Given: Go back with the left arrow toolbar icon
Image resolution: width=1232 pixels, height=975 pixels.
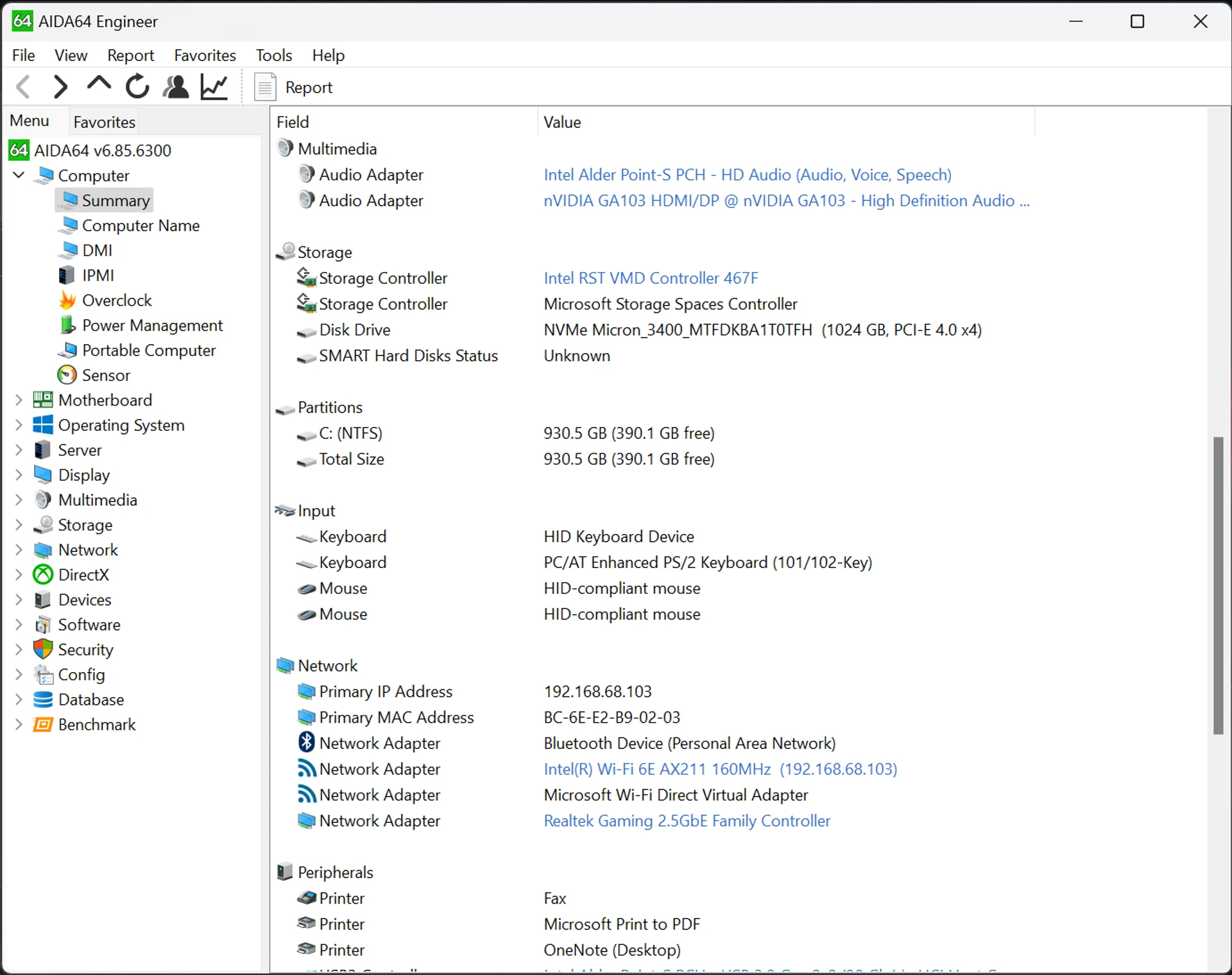Looking at the screenshot, I should click(24, 87).
